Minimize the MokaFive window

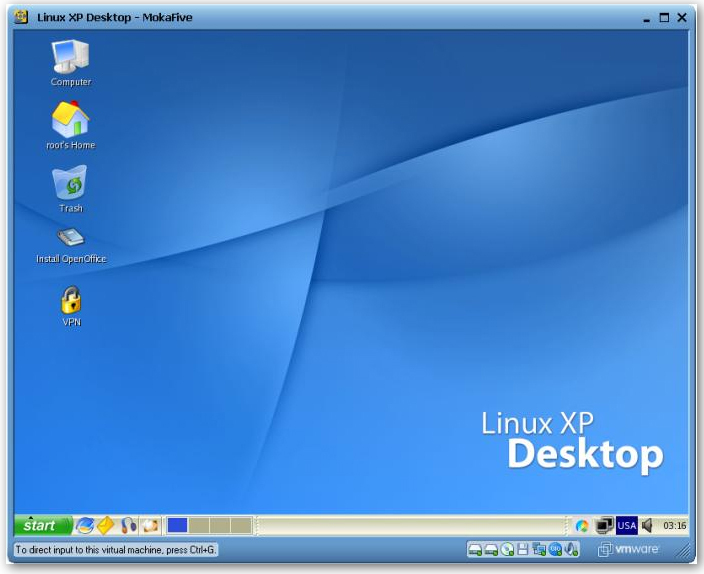pyautogui.click(x=647, y=18)
